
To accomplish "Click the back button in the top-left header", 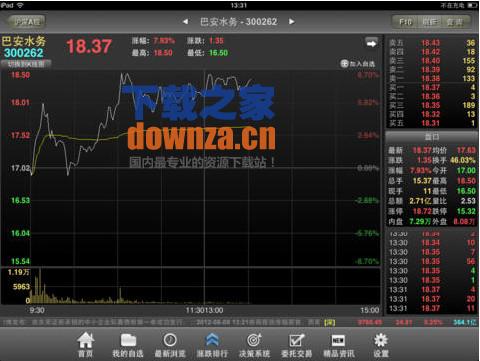I will tap(26, 22).
